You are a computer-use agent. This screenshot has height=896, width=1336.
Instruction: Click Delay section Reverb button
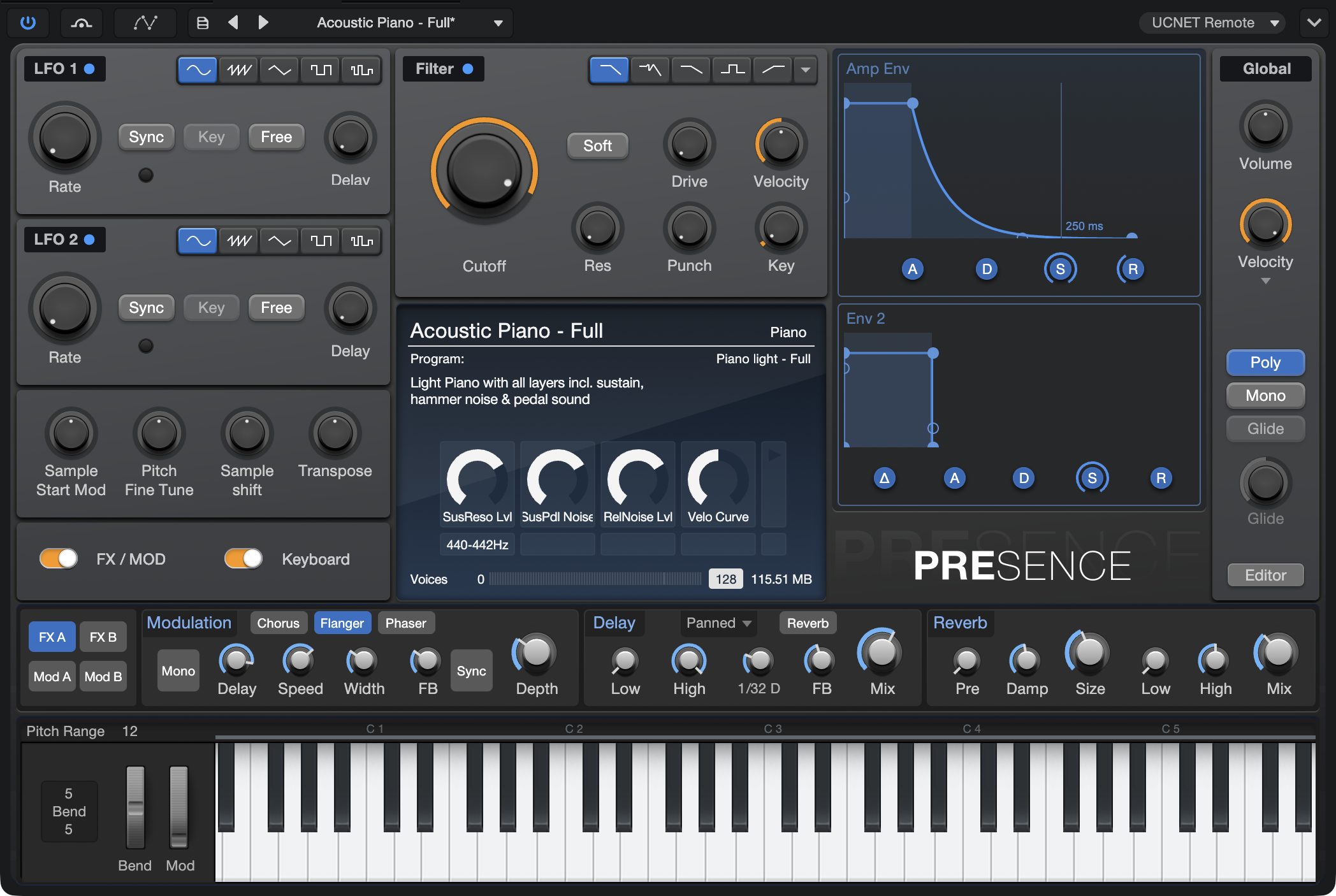(x=808, y=623)
